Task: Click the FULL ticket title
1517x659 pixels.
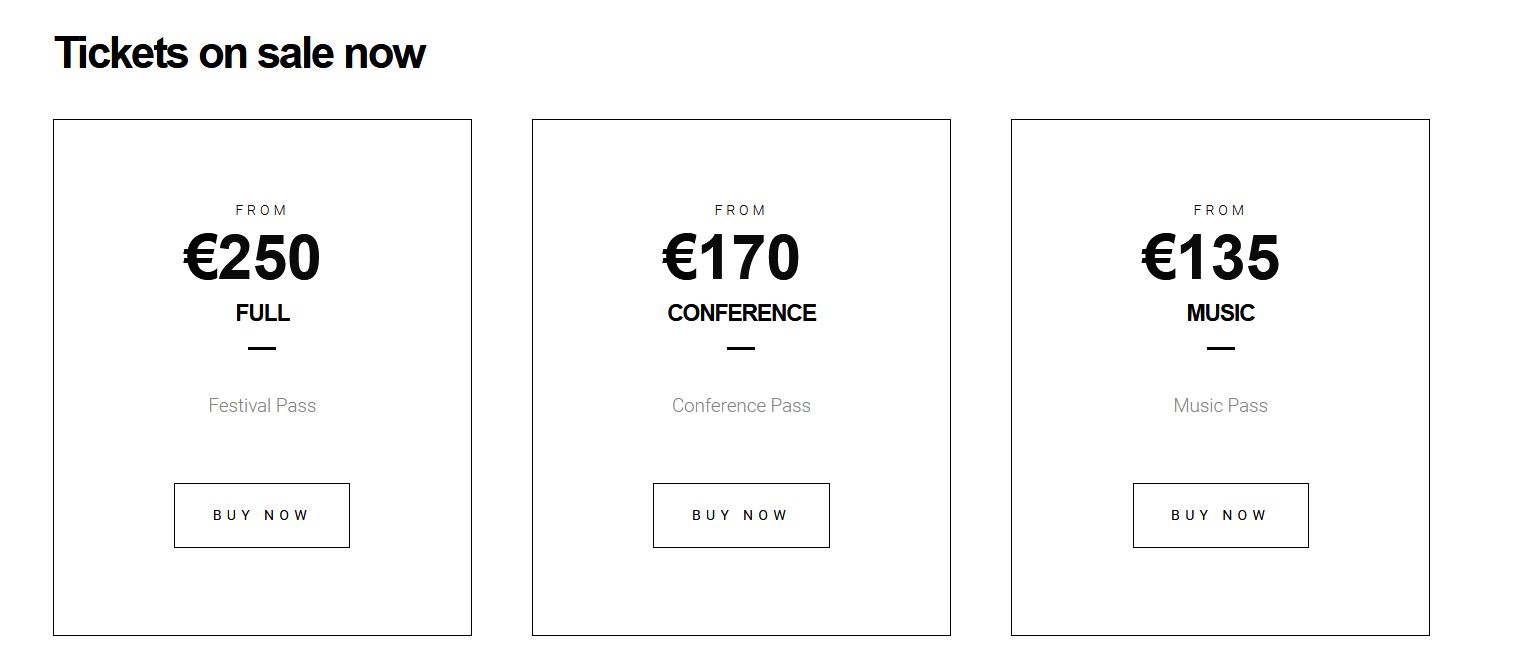Action: [263, 313]
